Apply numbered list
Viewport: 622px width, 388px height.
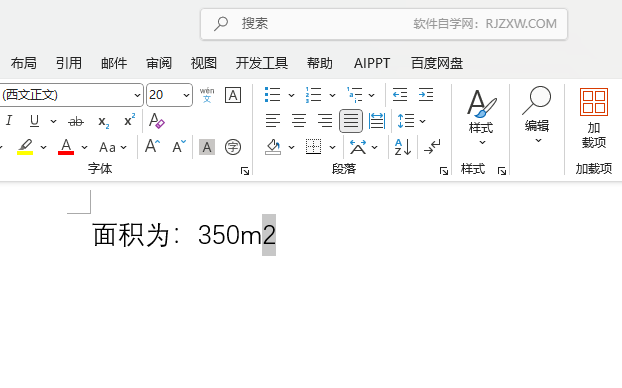click(x=313, y=95)
